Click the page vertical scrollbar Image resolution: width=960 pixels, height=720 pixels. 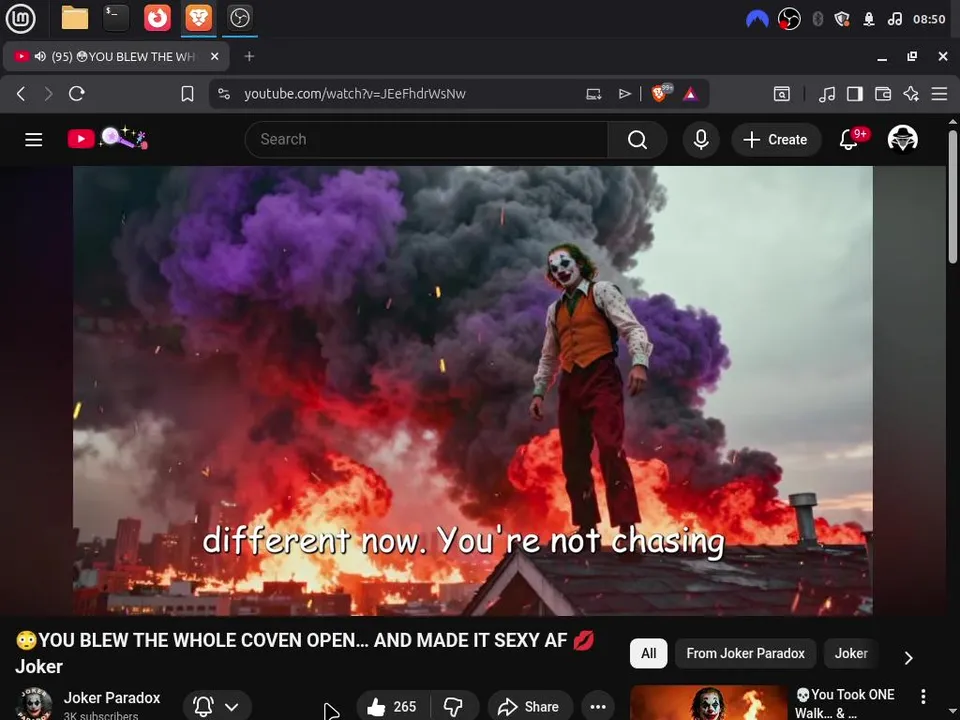952,196
